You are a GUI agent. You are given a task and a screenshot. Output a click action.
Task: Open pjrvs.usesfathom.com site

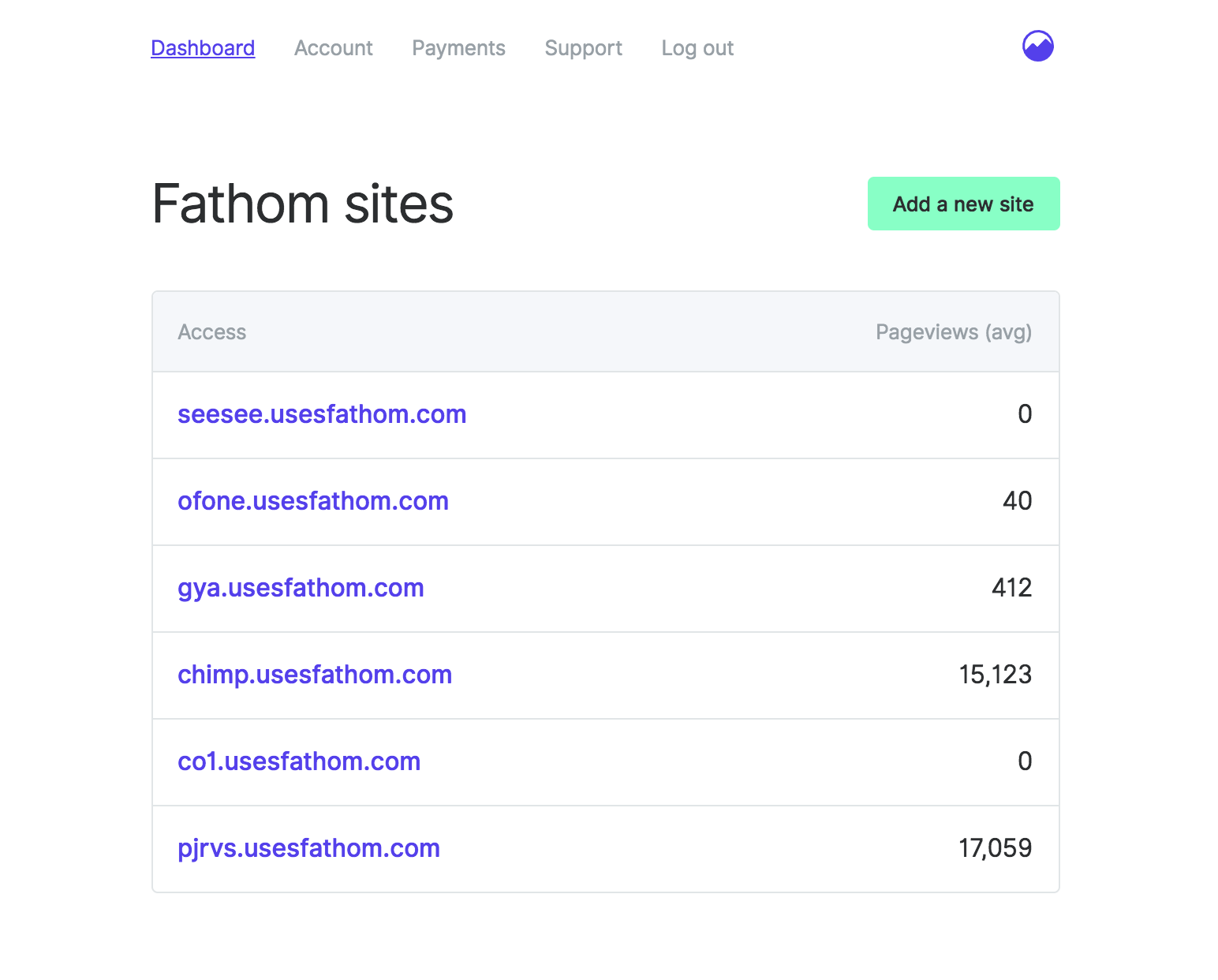click(308, 848)
